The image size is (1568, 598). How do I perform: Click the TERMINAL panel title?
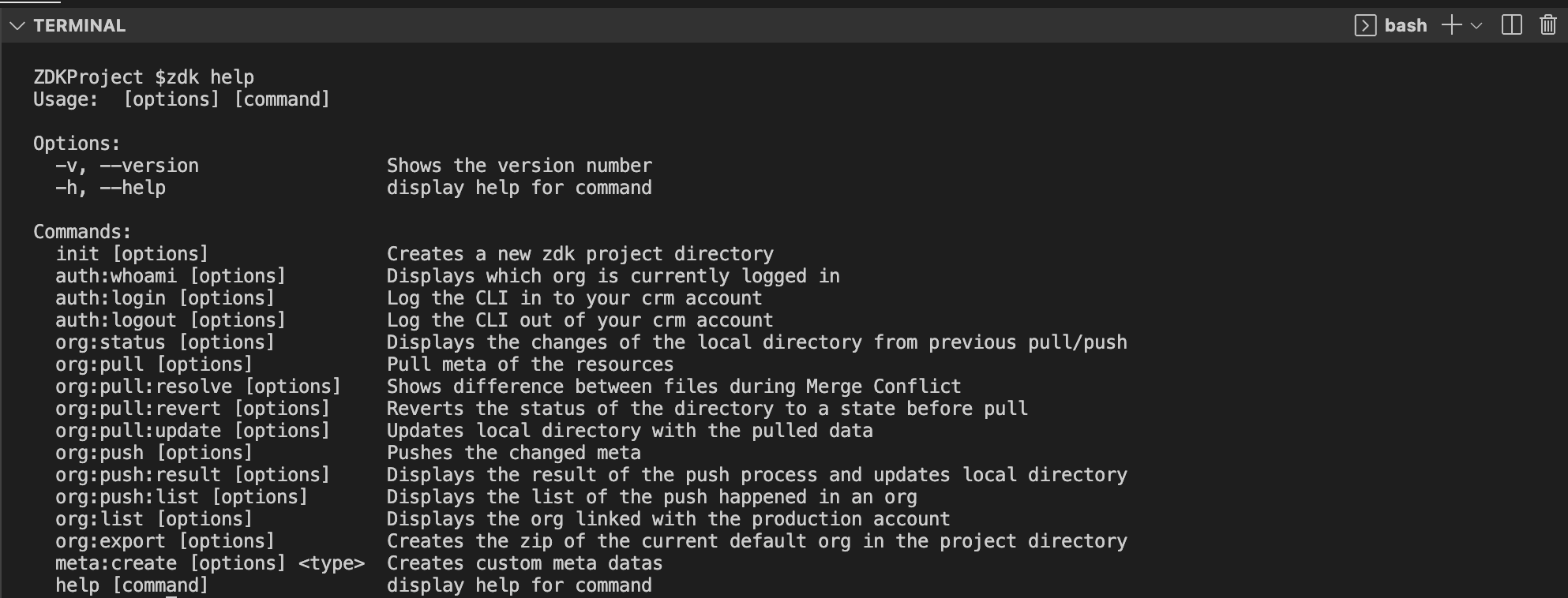80,26
